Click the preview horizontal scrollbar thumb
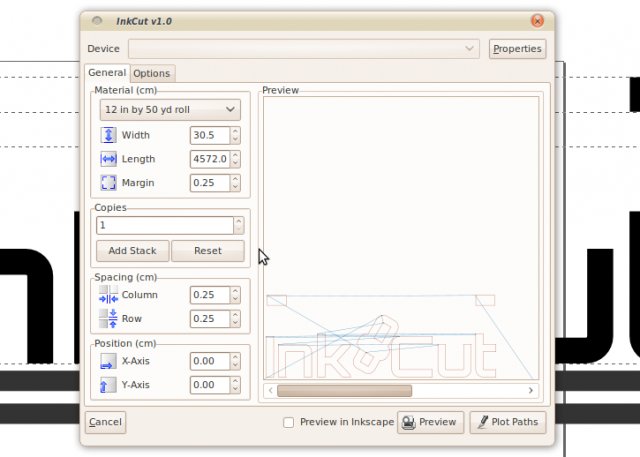The height and width of the screenshot is (457, 640). tap(344, 390)
